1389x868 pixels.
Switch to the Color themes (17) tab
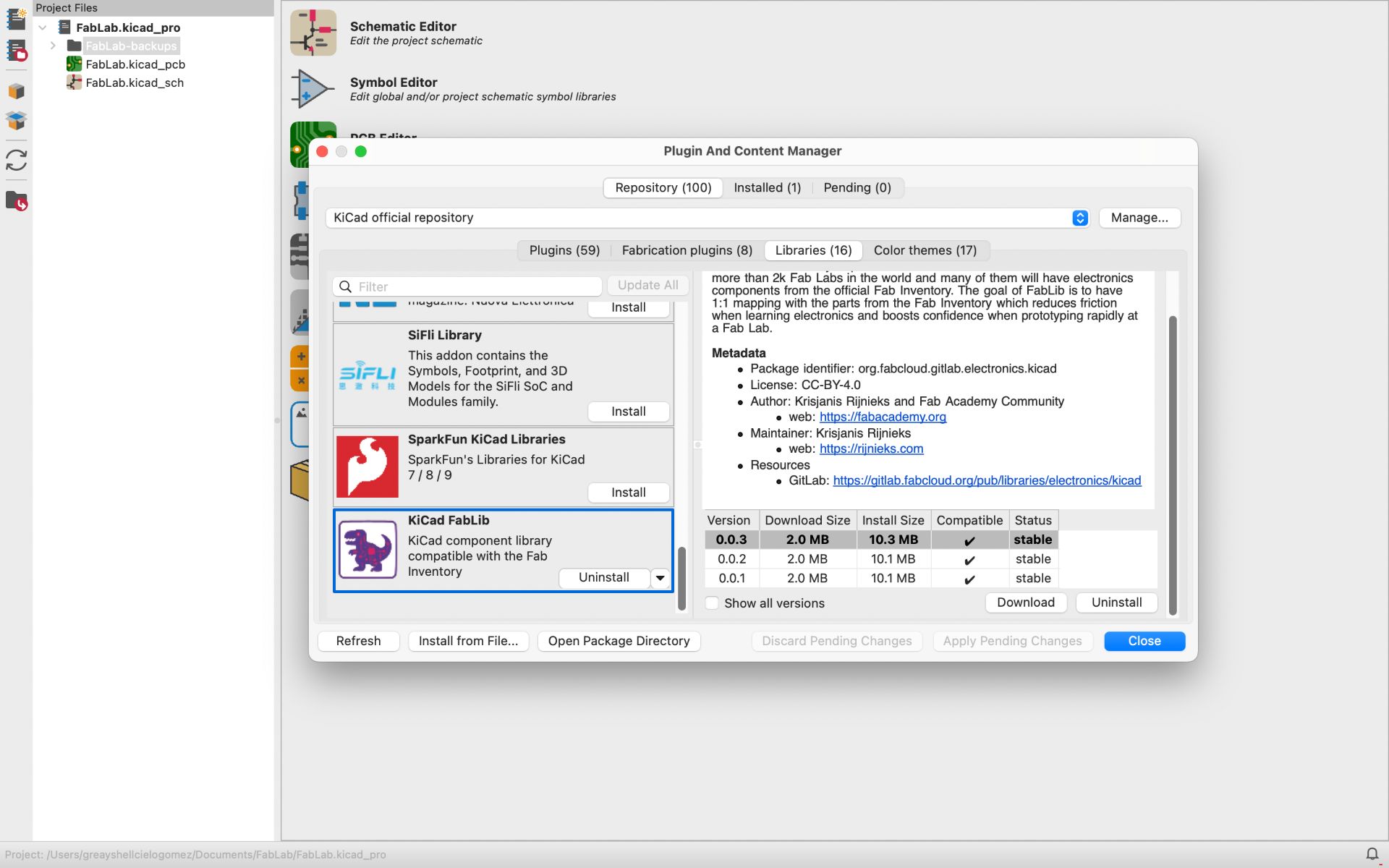(925, 250)
